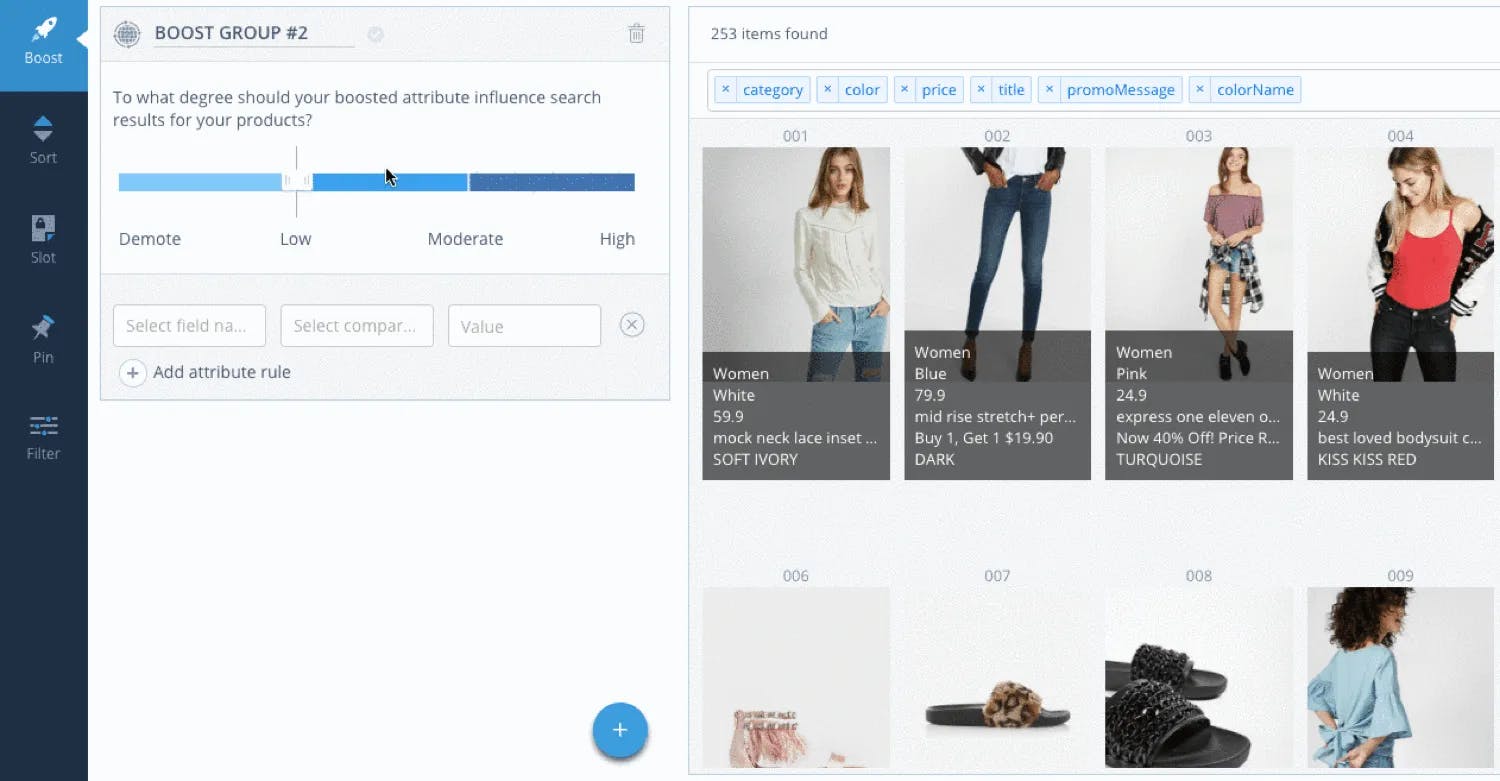Click the plus icon for Add attribute rule
Image resolution: width=1500 pixels, height=781 pixels.
pyautogui.click(x=132, y=372)
